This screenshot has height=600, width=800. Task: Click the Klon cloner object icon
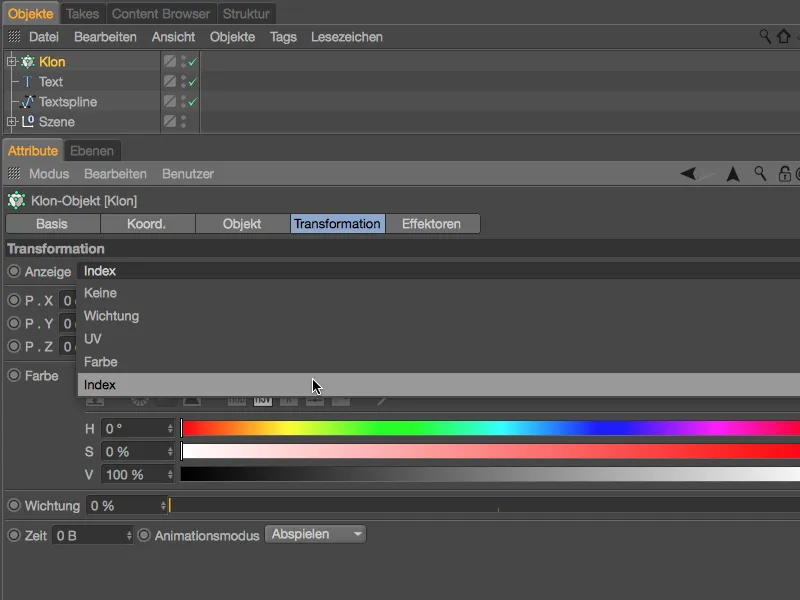(x=26, y=62)
